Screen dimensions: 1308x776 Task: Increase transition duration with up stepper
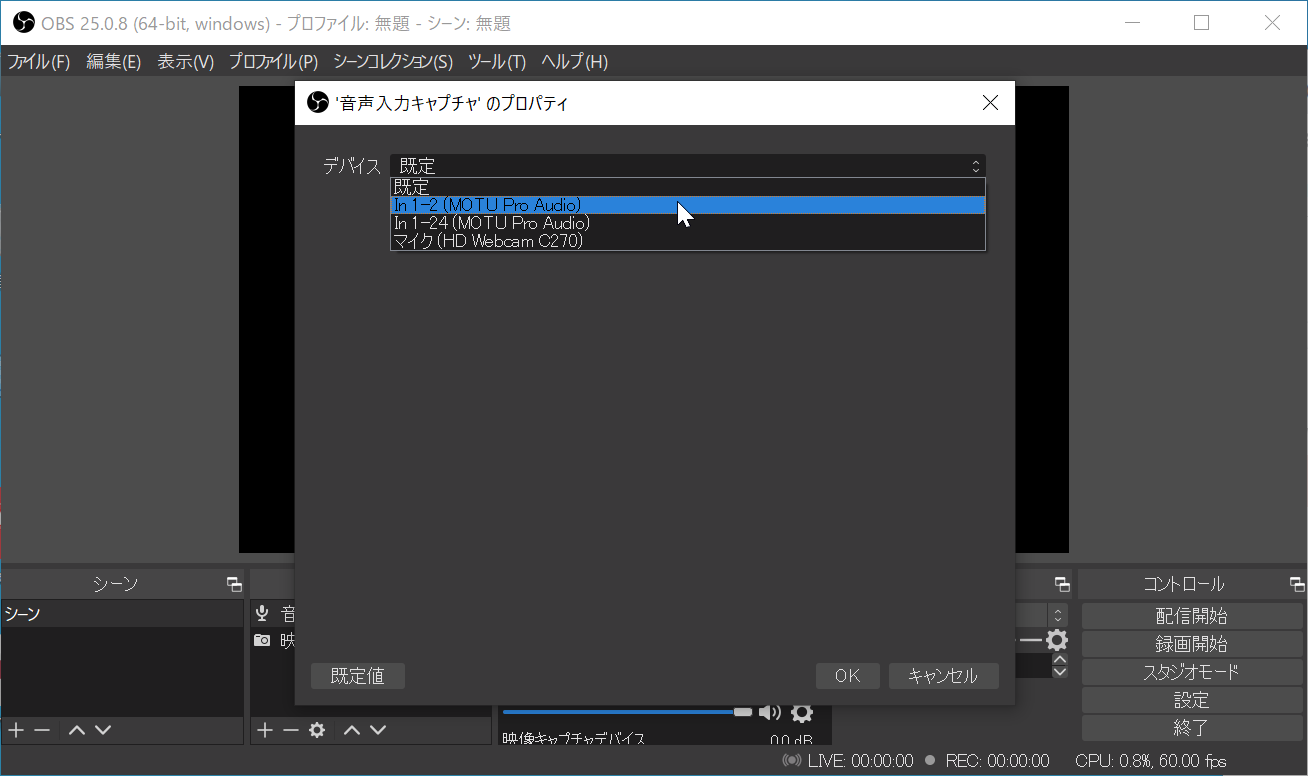coord(1060,659)
